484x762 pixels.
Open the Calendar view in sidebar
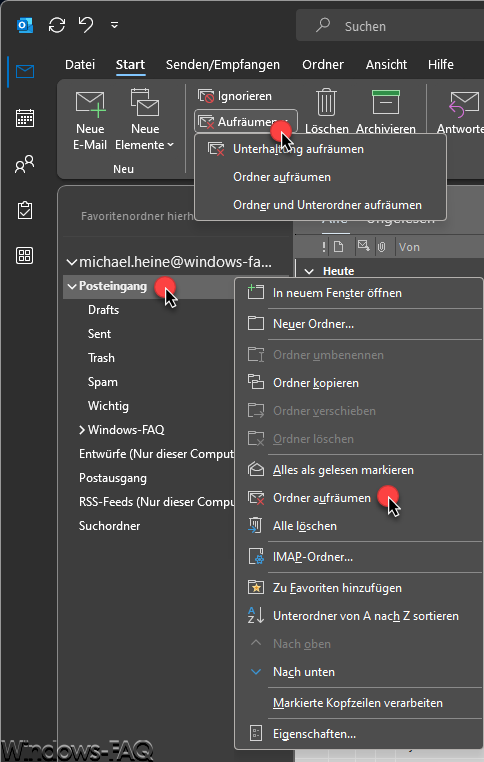pos(25,118)
